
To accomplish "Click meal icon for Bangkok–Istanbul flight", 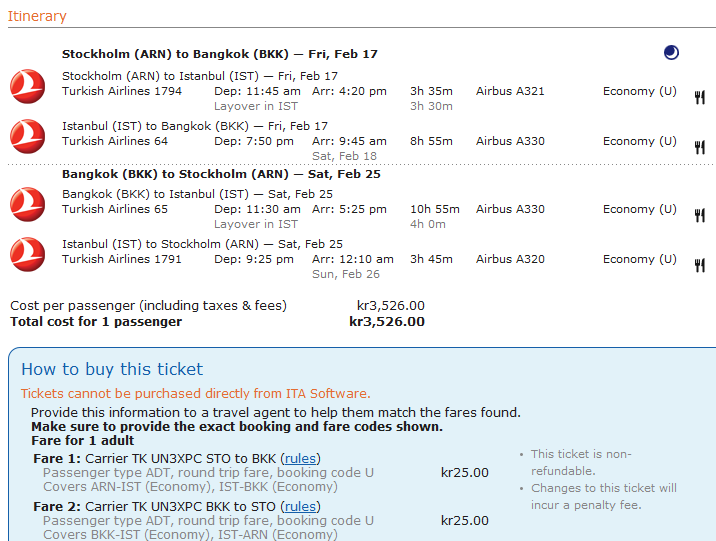I will click(699, 215).
